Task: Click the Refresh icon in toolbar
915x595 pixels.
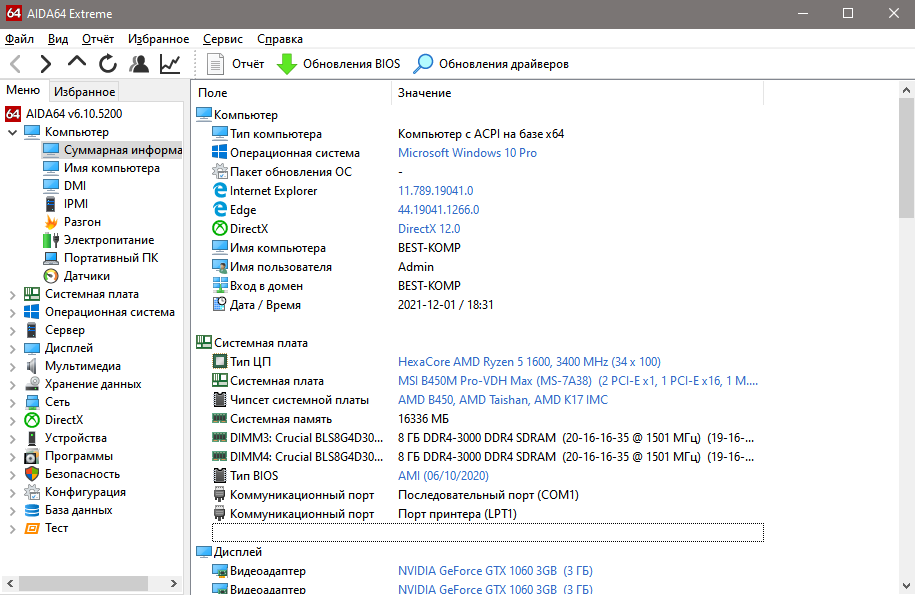Action: click(x=108, y=64)
